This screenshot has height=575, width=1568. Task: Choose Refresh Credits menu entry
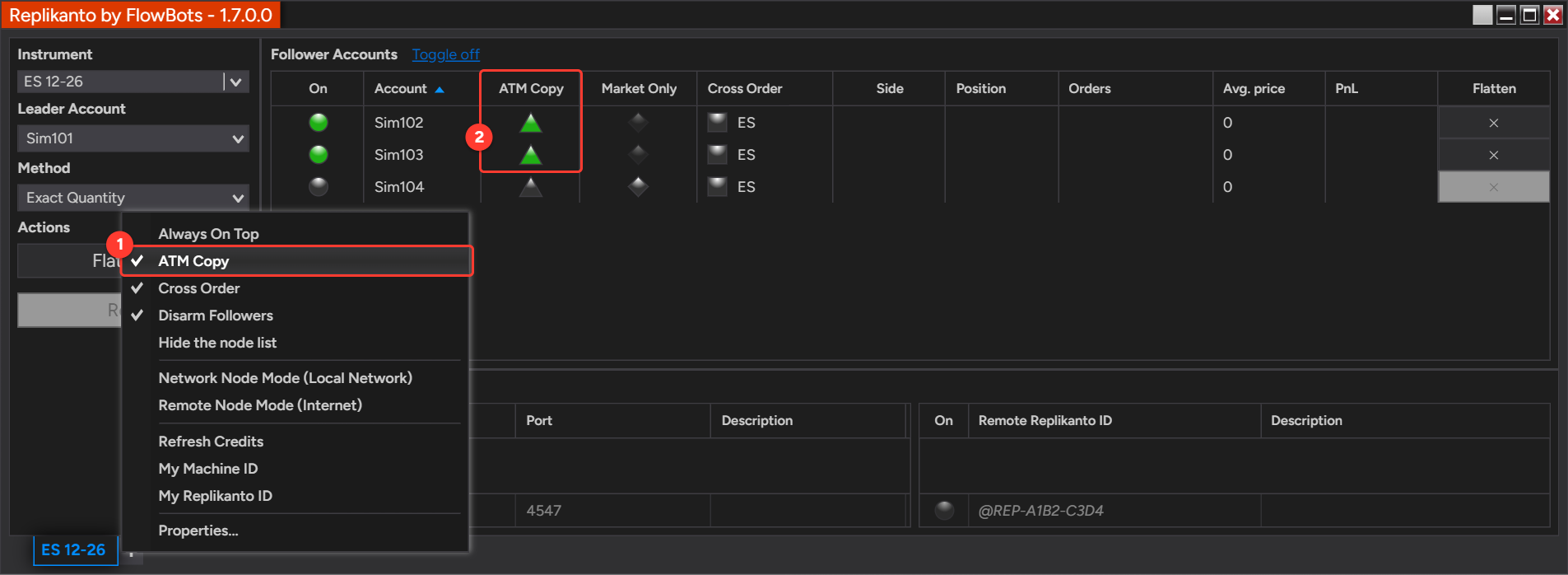[295, 442]
